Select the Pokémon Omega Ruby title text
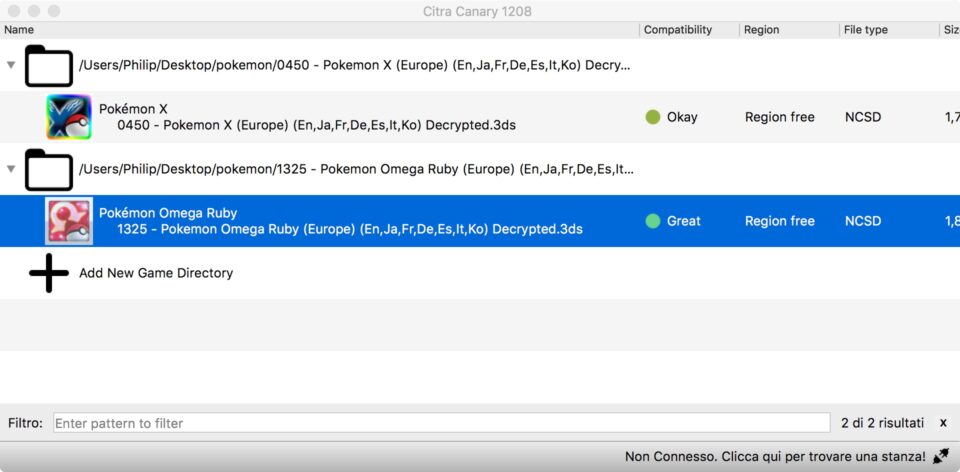 coord(168,213)
